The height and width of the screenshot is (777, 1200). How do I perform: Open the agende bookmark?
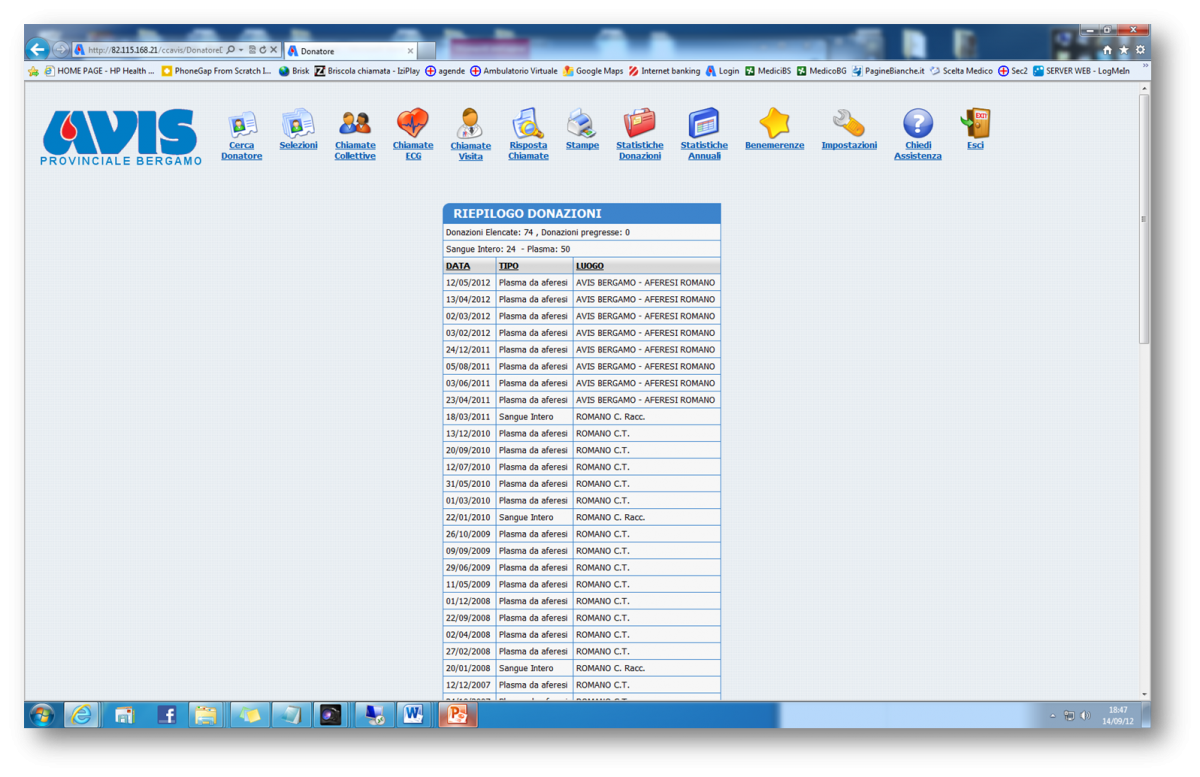[445, 71]
